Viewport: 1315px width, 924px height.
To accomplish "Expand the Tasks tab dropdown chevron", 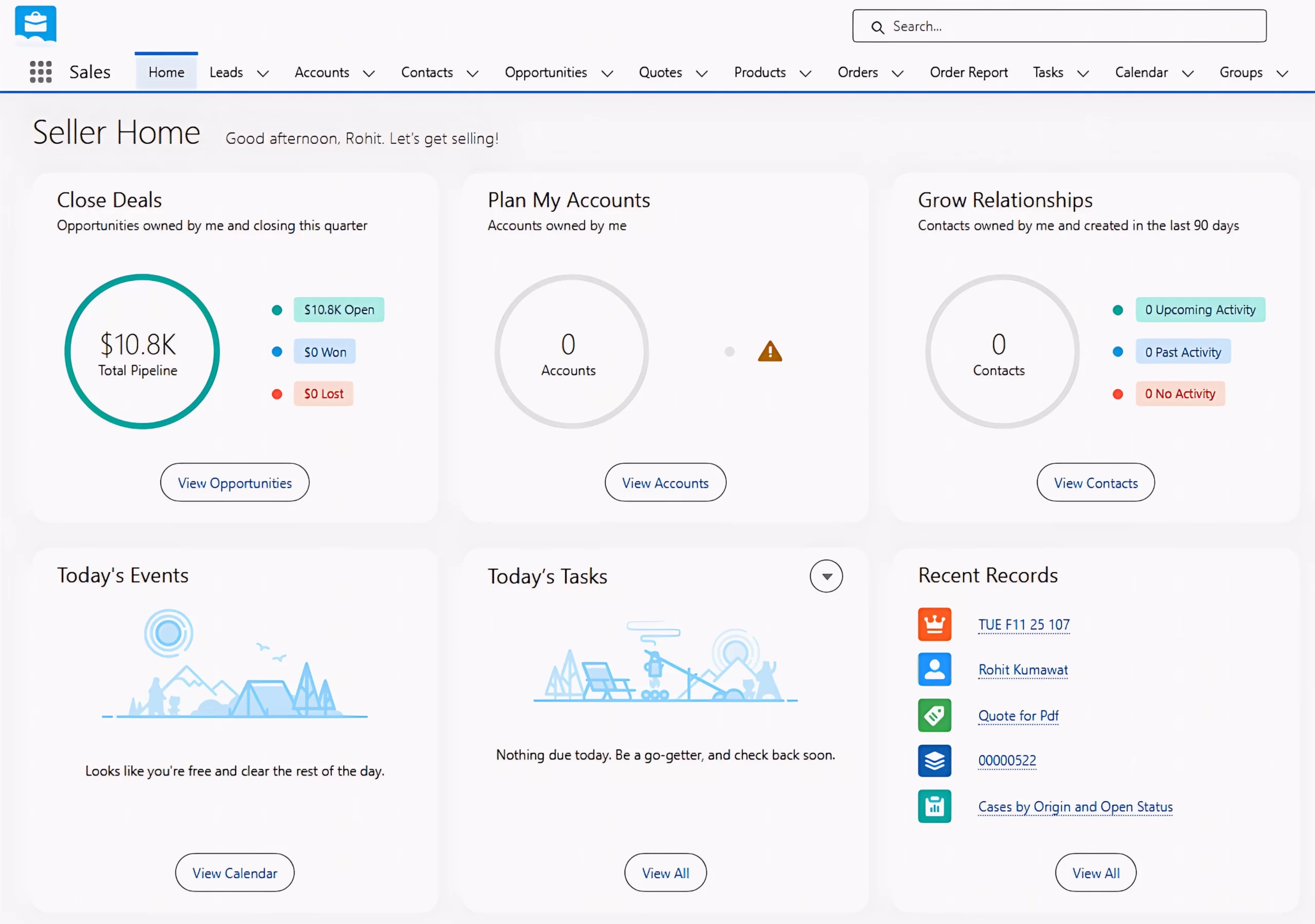I will point(1082,73).
